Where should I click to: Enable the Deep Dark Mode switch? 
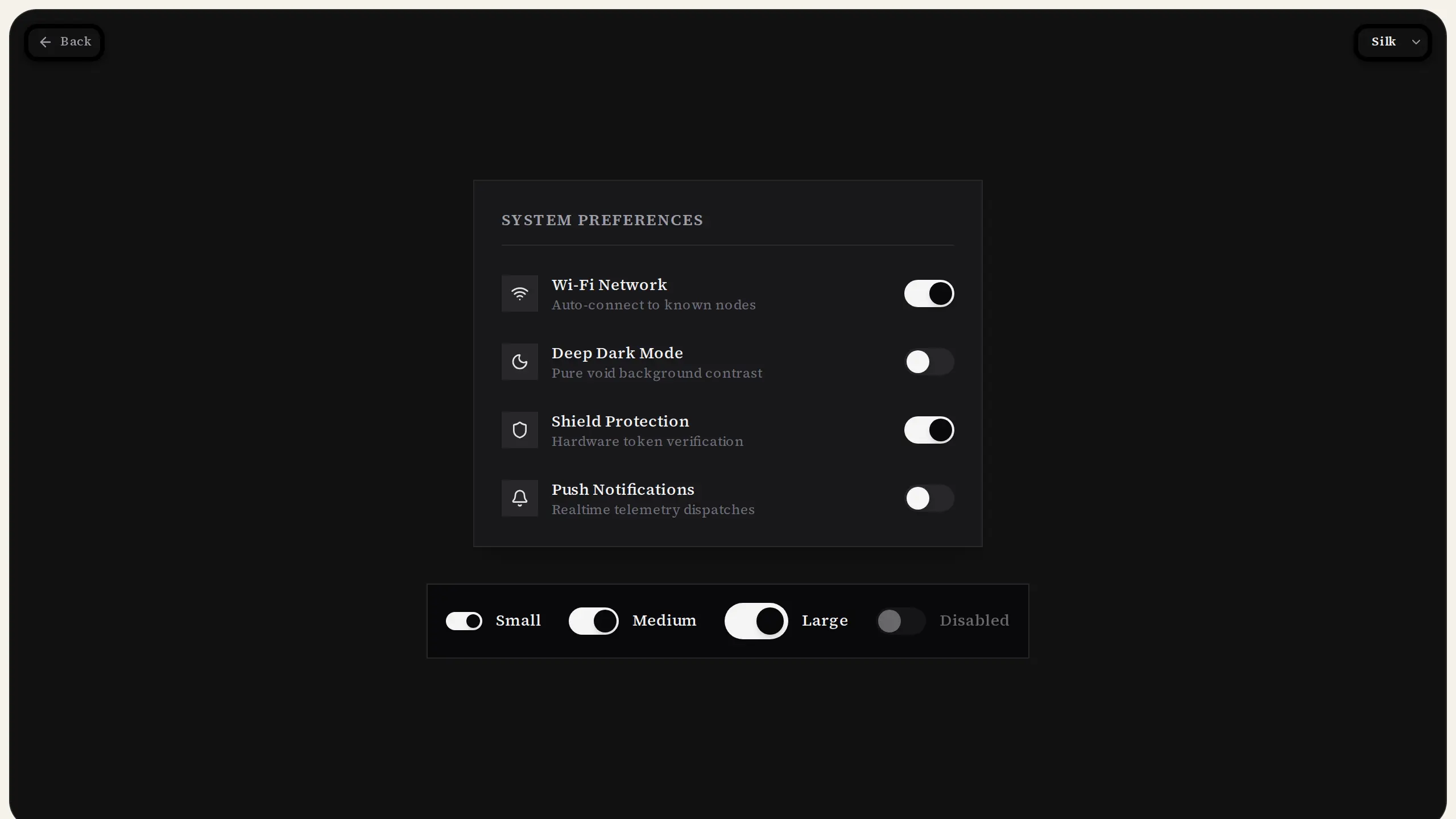929,362
